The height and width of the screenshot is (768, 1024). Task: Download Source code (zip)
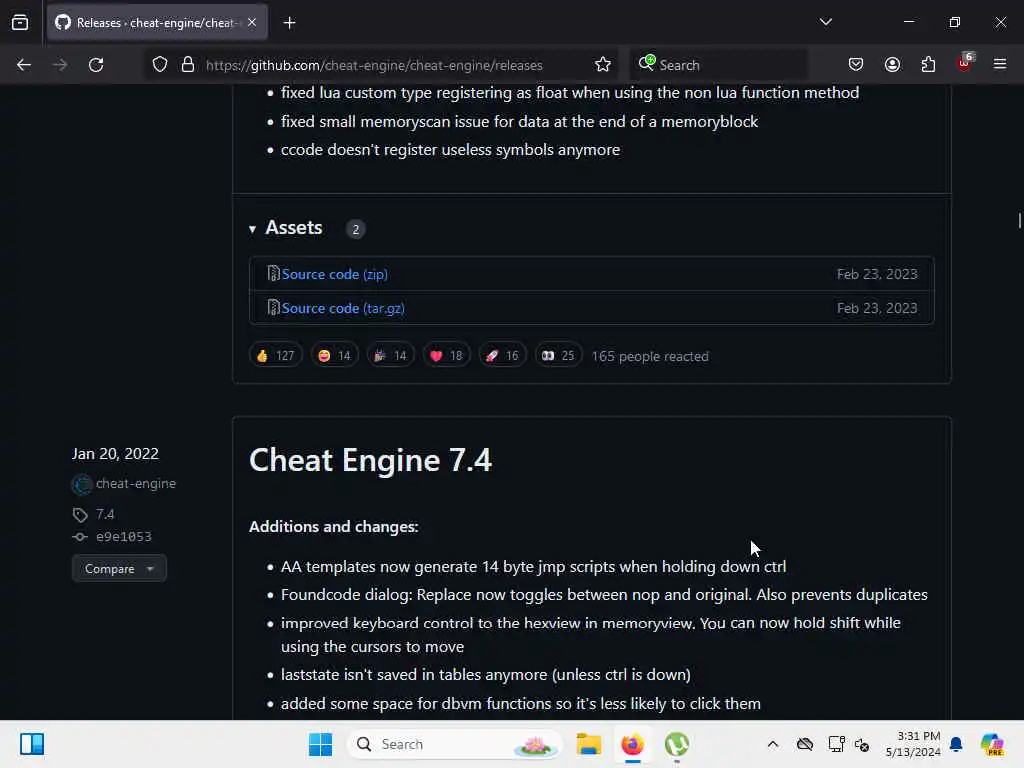click(x=334, y=274)
